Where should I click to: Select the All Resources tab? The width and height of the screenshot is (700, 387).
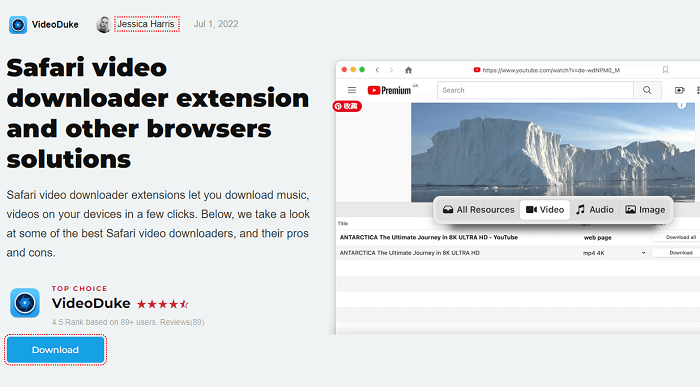[479, 210]
